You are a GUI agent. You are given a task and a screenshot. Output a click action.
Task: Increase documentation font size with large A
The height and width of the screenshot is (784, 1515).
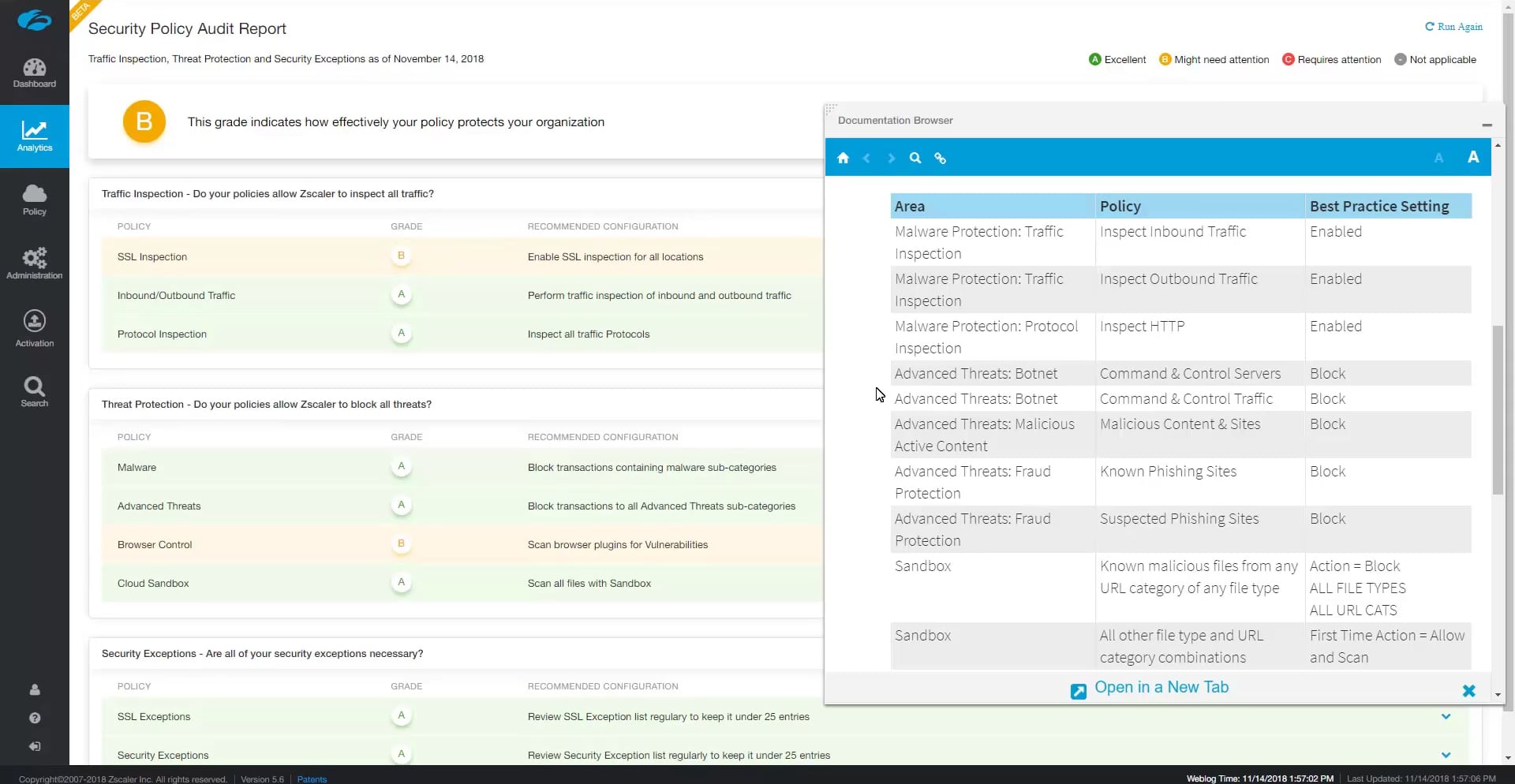pos(1473,157)
